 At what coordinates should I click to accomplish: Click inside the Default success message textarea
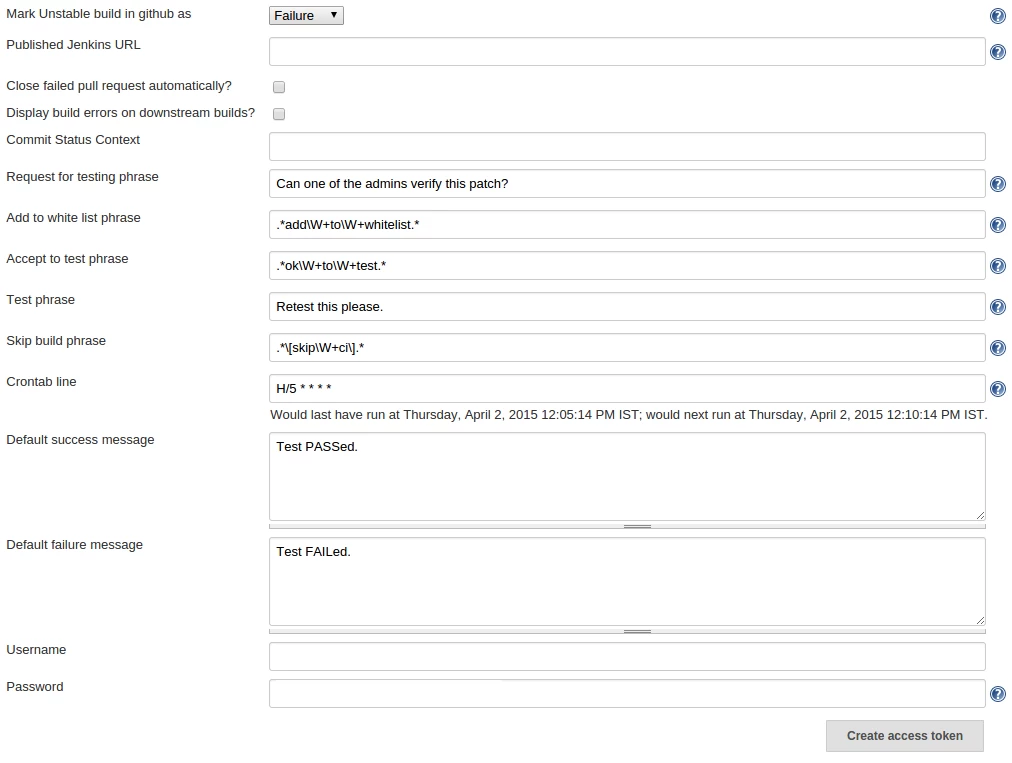click(x=627, y=476)
